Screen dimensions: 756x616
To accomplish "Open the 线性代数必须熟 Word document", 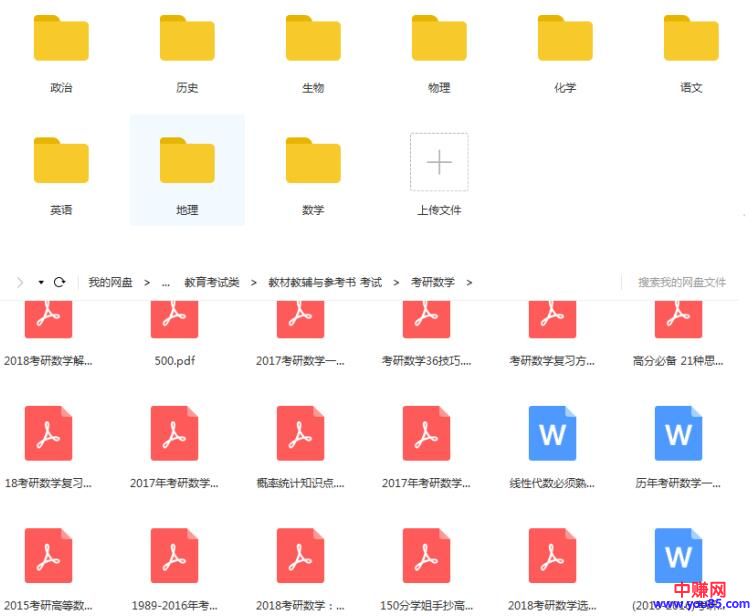I will [x=552, y=434].
